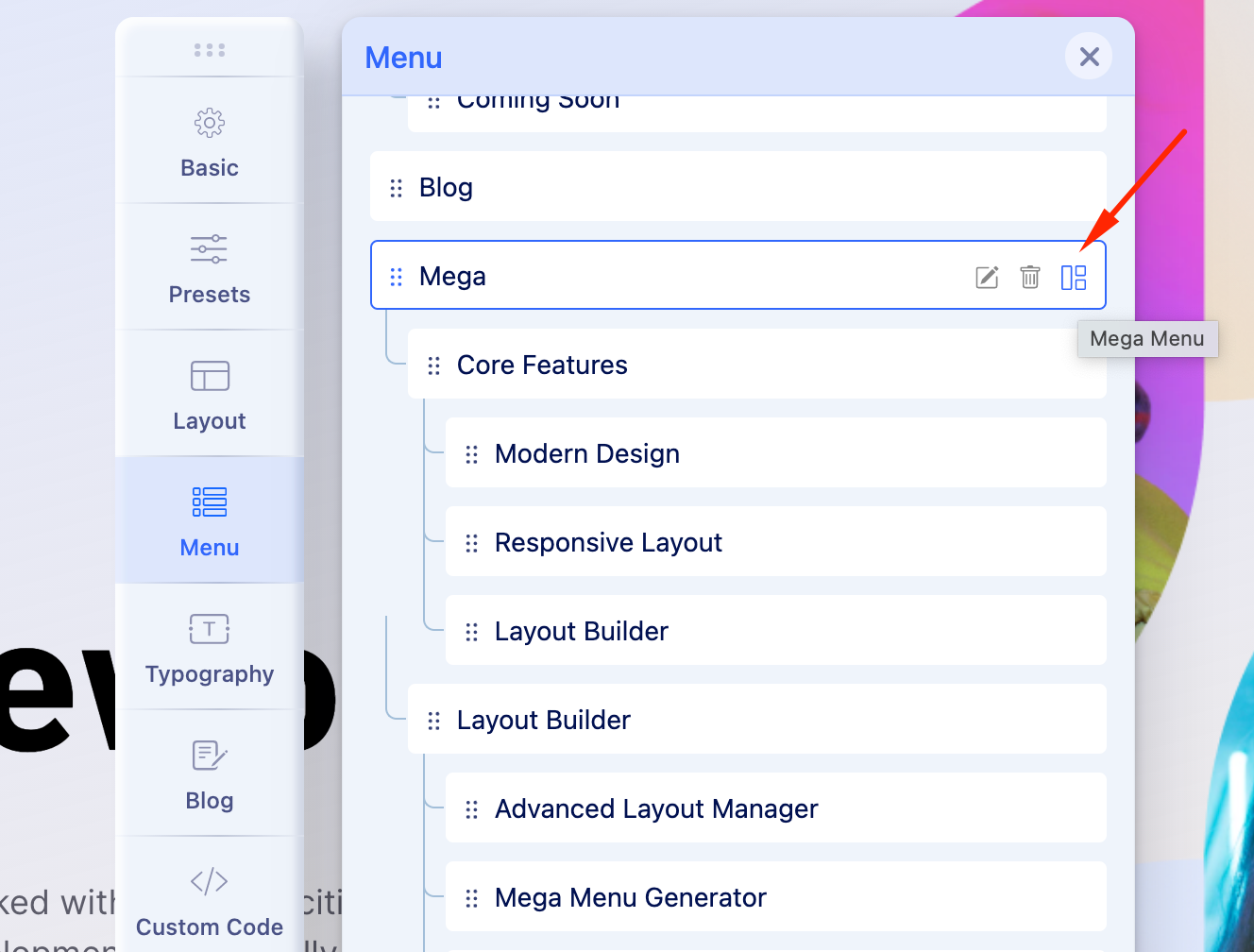
Task: Open the Basic settings tab
Action: coord(210,142)
